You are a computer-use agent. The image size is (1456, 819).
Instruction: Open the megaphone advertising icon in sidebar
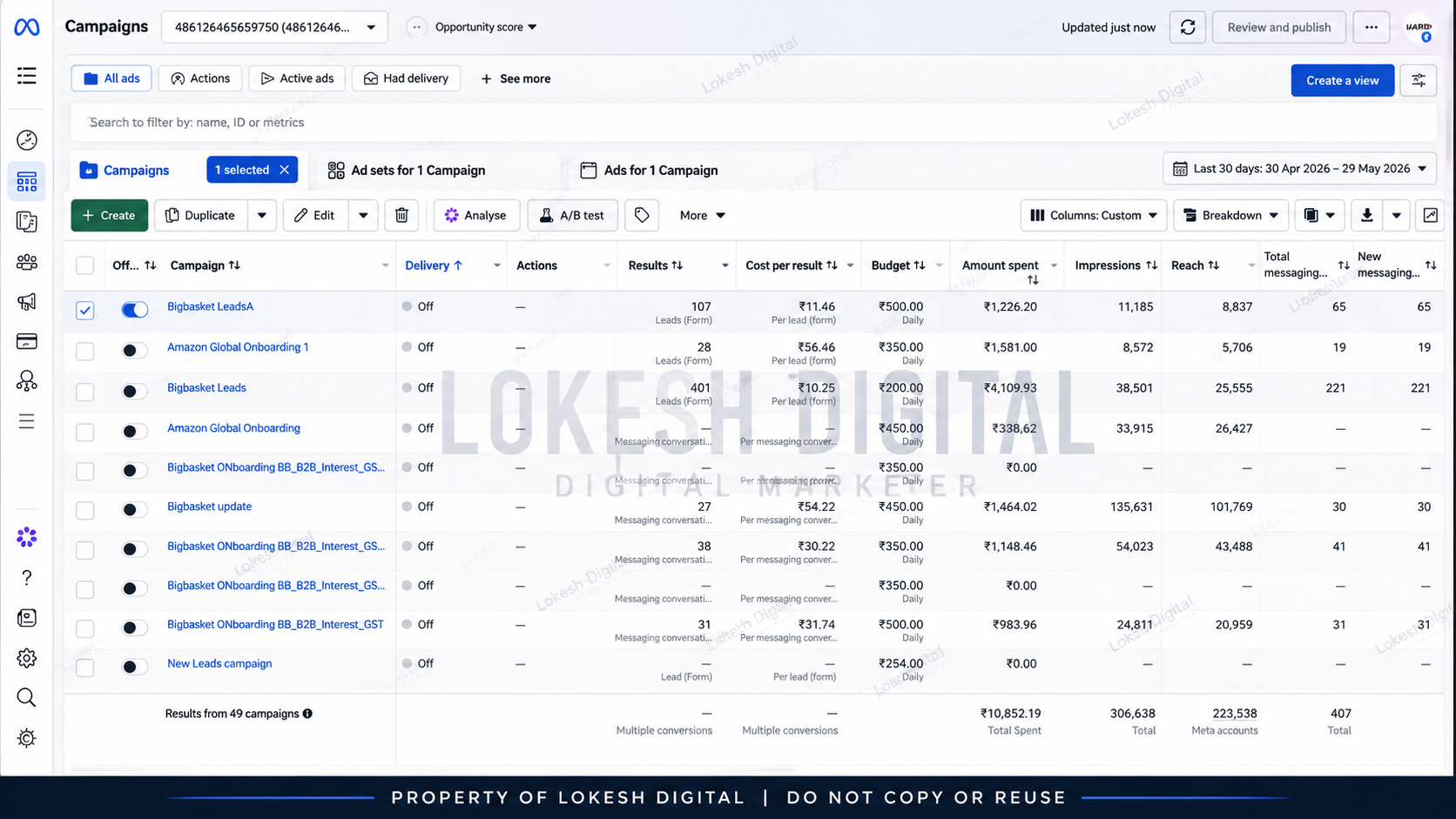click(x=27, y=302)
